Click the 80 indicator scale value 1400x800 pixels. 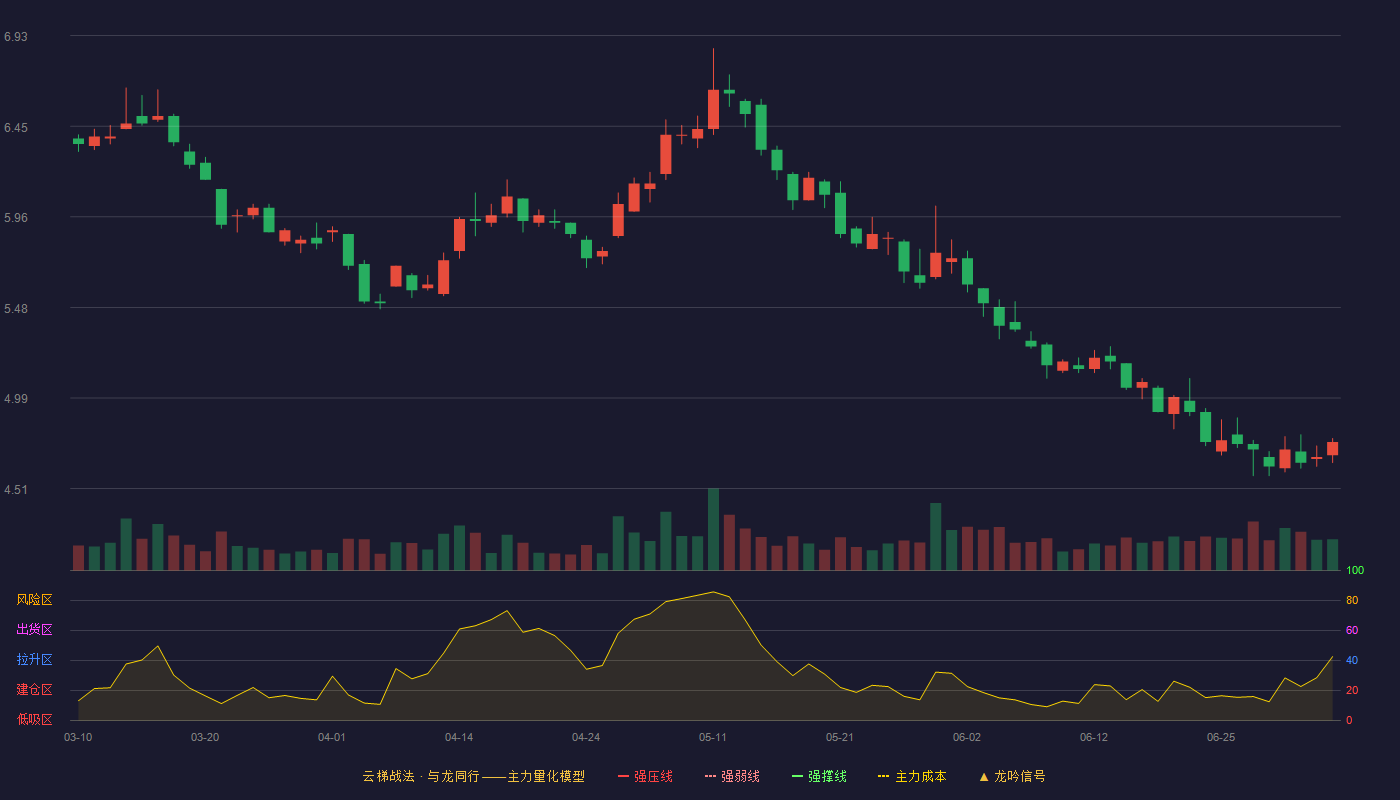point(1352,601)
